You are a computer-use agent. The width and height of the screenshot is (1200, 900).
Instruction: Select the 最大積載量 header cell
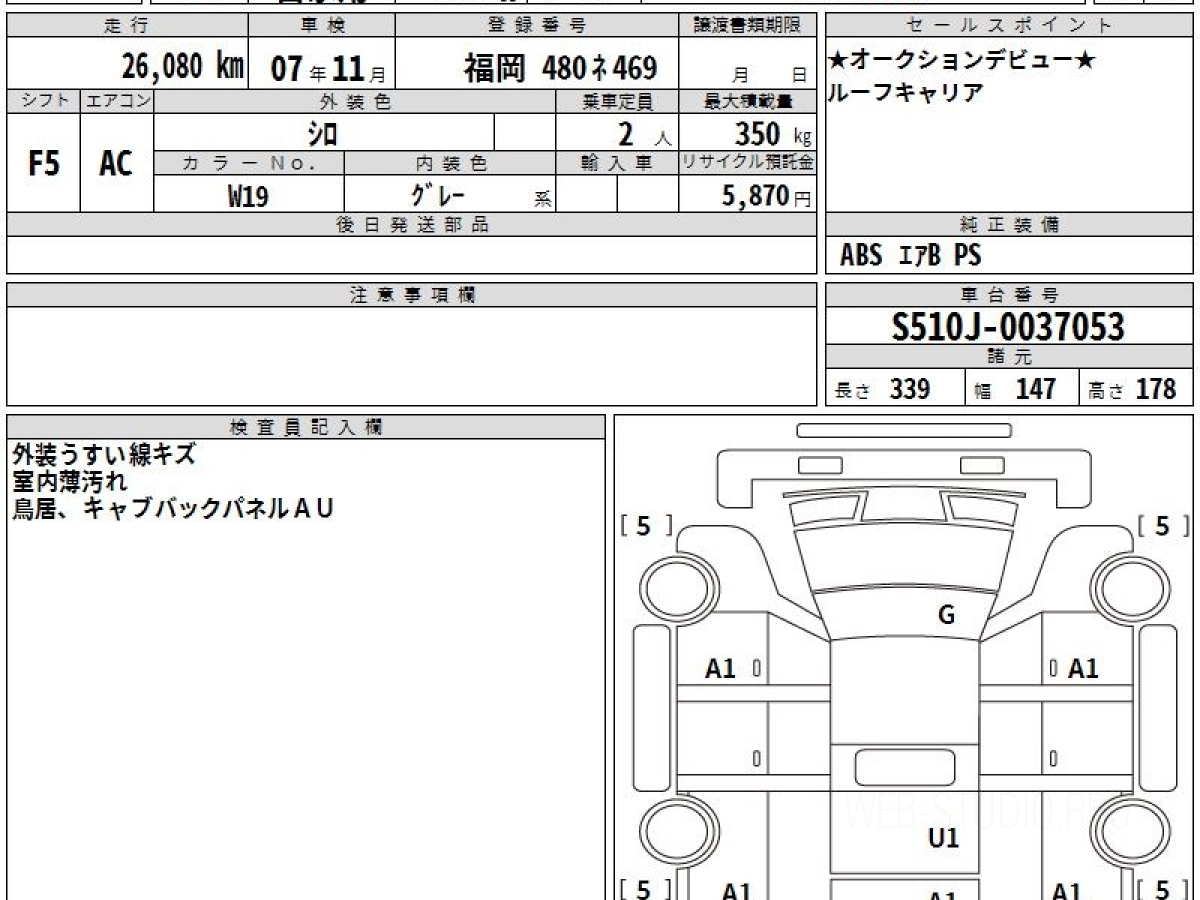pos(748,101)
